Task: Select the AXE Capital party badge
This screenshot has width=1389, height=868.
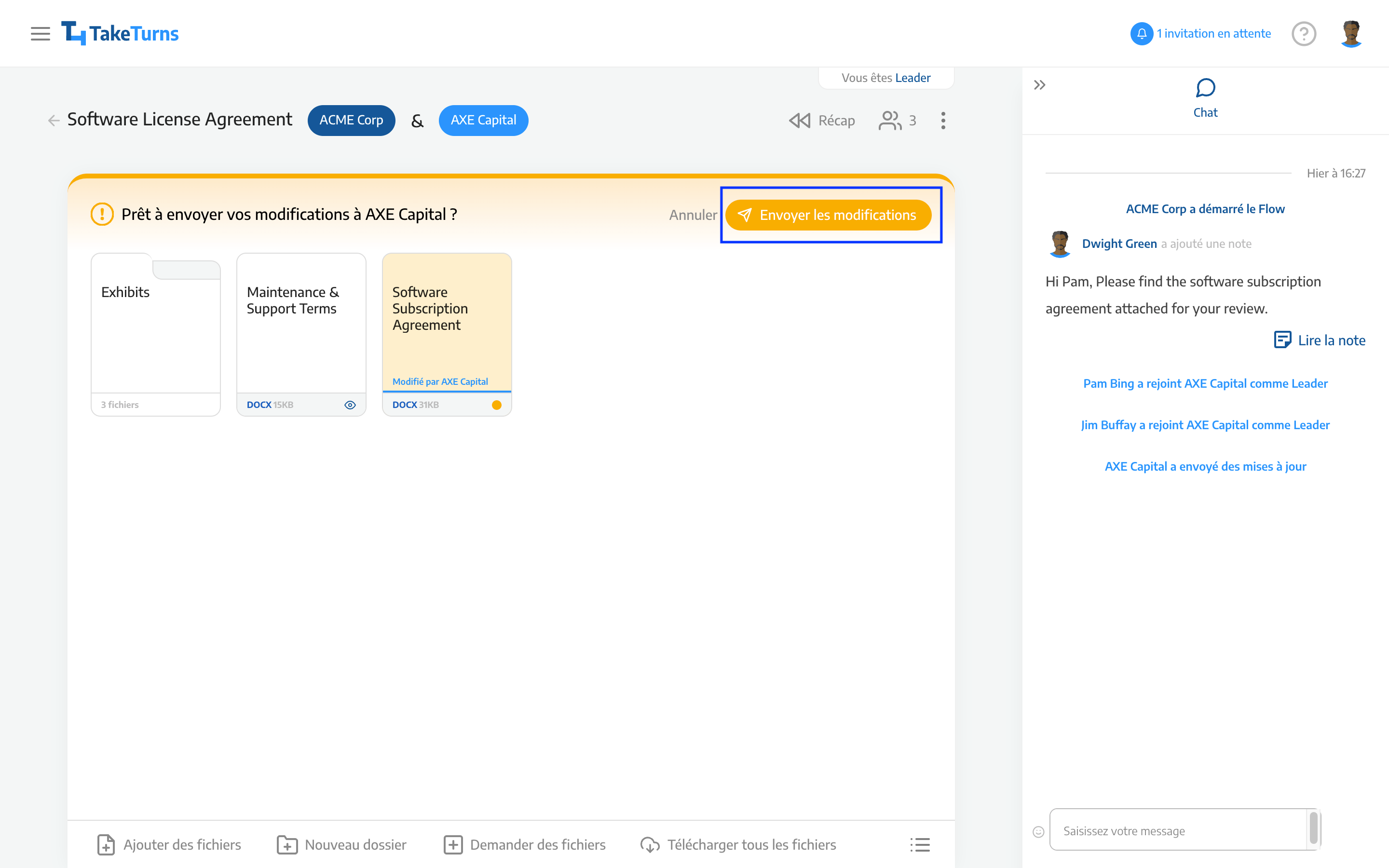Action: (483, 120)
